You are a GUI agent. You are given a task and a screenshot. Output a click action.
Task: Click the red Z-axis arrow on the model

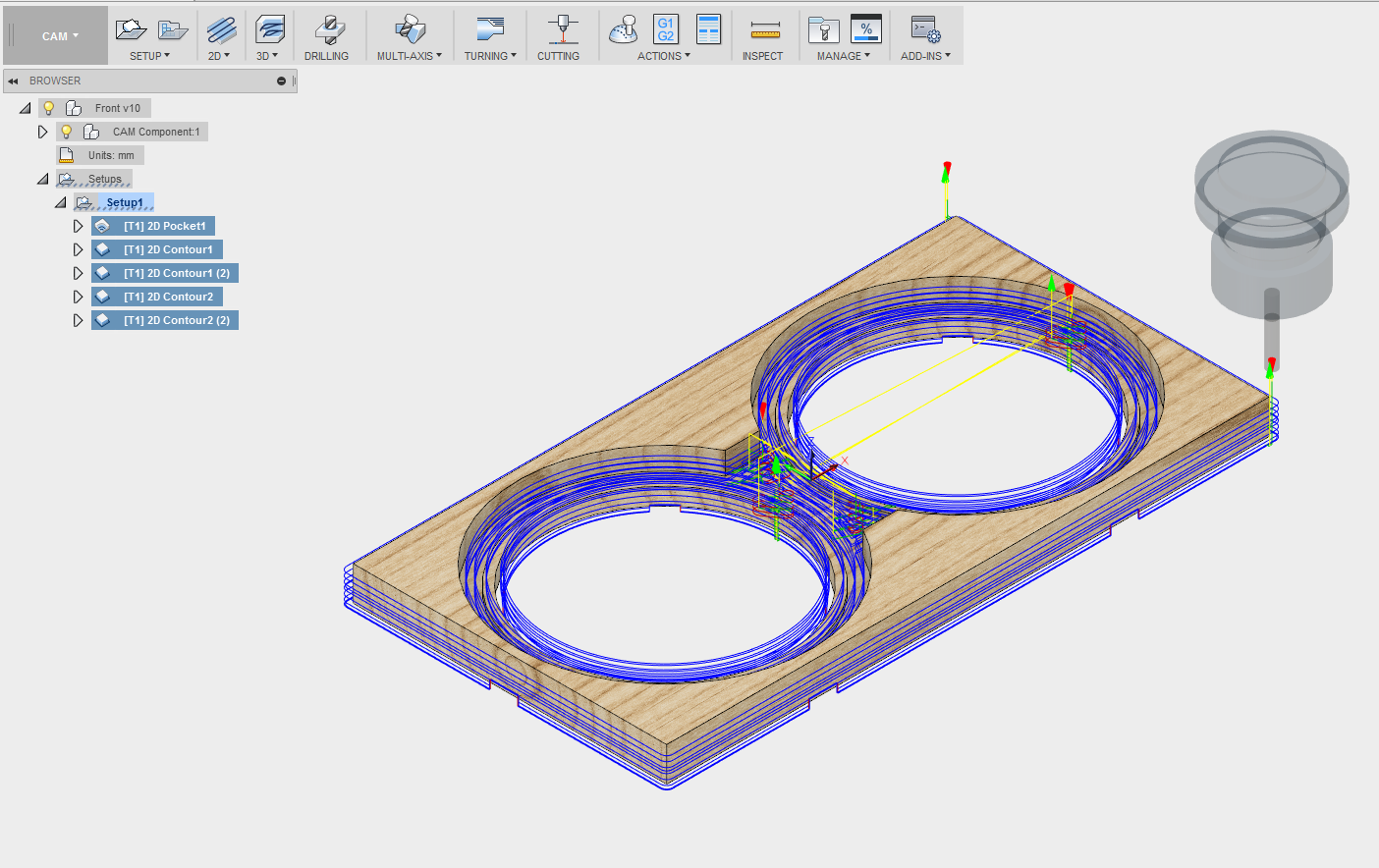click(944, 169)
